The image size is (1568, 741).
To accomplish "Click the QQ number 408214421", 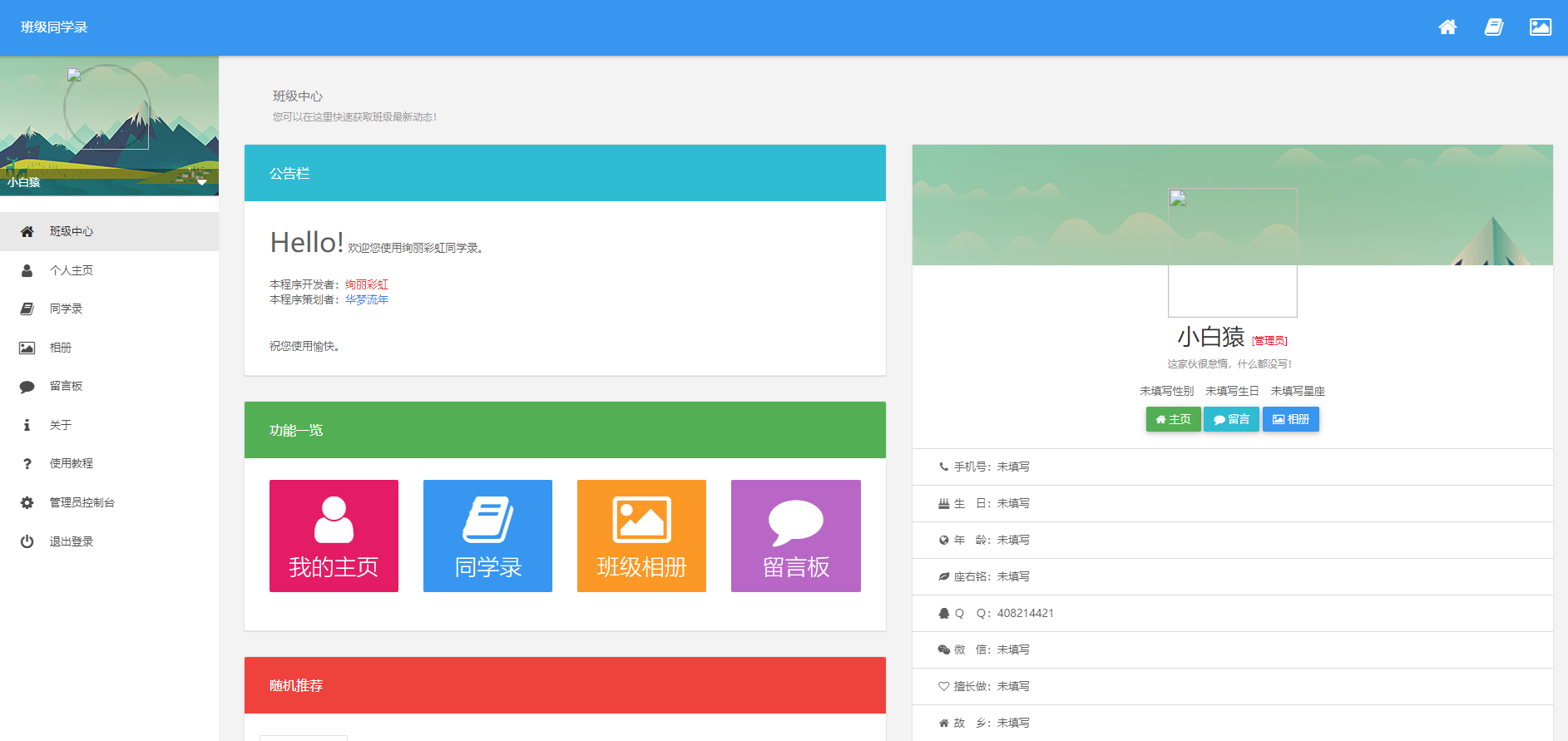I will click(1026, 613).
